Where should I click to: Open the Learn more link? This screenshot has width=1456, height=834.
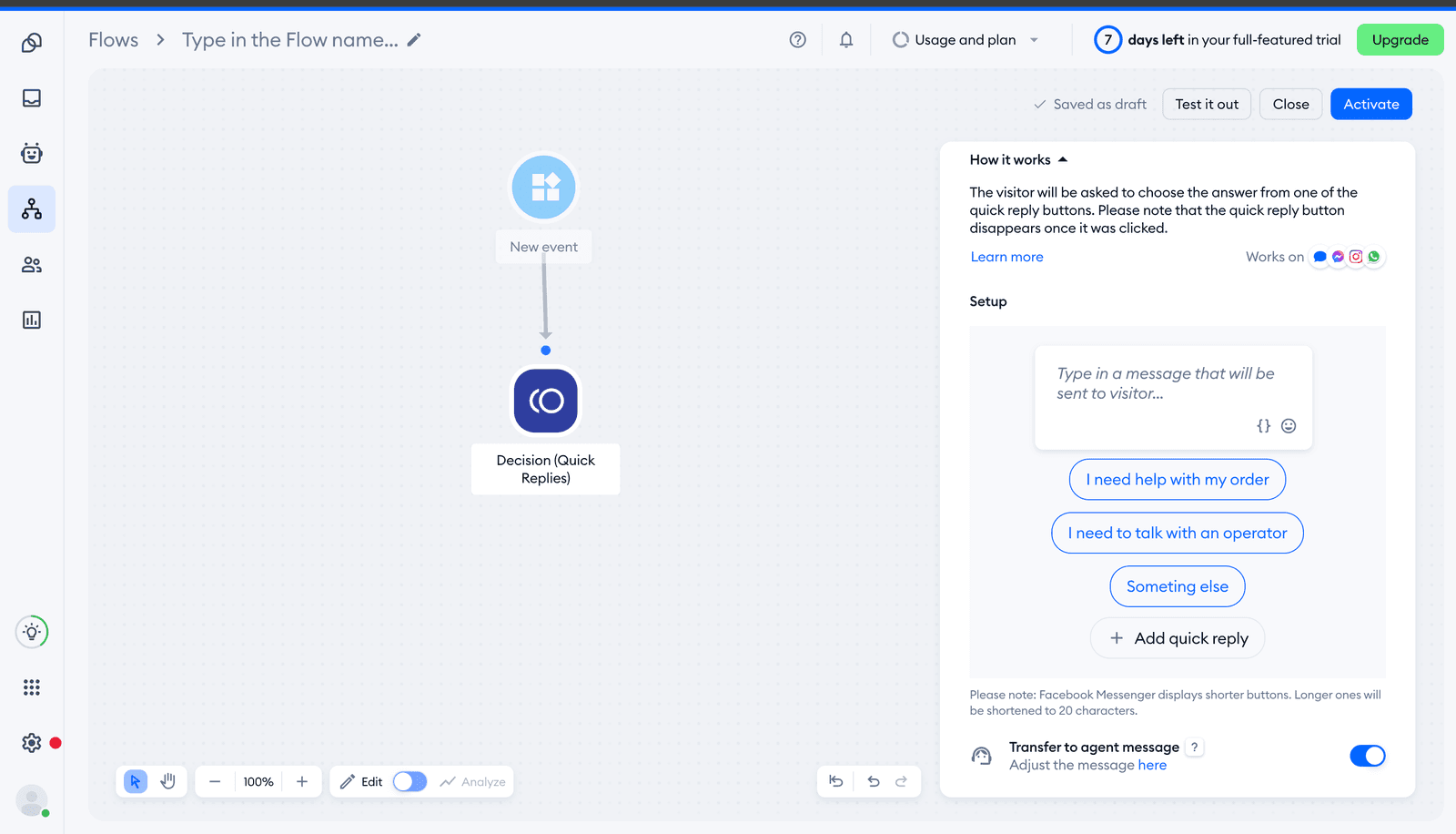click(x=1006, y=257)
